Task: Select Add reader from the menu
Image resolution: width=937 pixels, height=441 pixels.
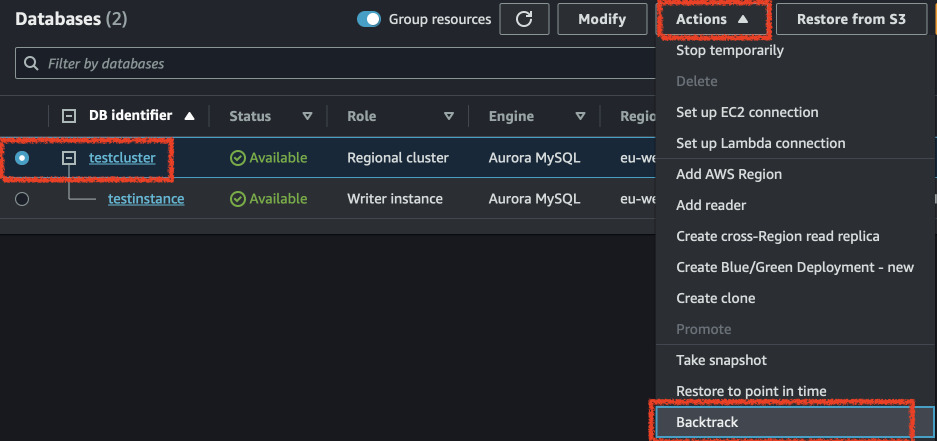Action: pyautogui.click(x=711, y=205)
